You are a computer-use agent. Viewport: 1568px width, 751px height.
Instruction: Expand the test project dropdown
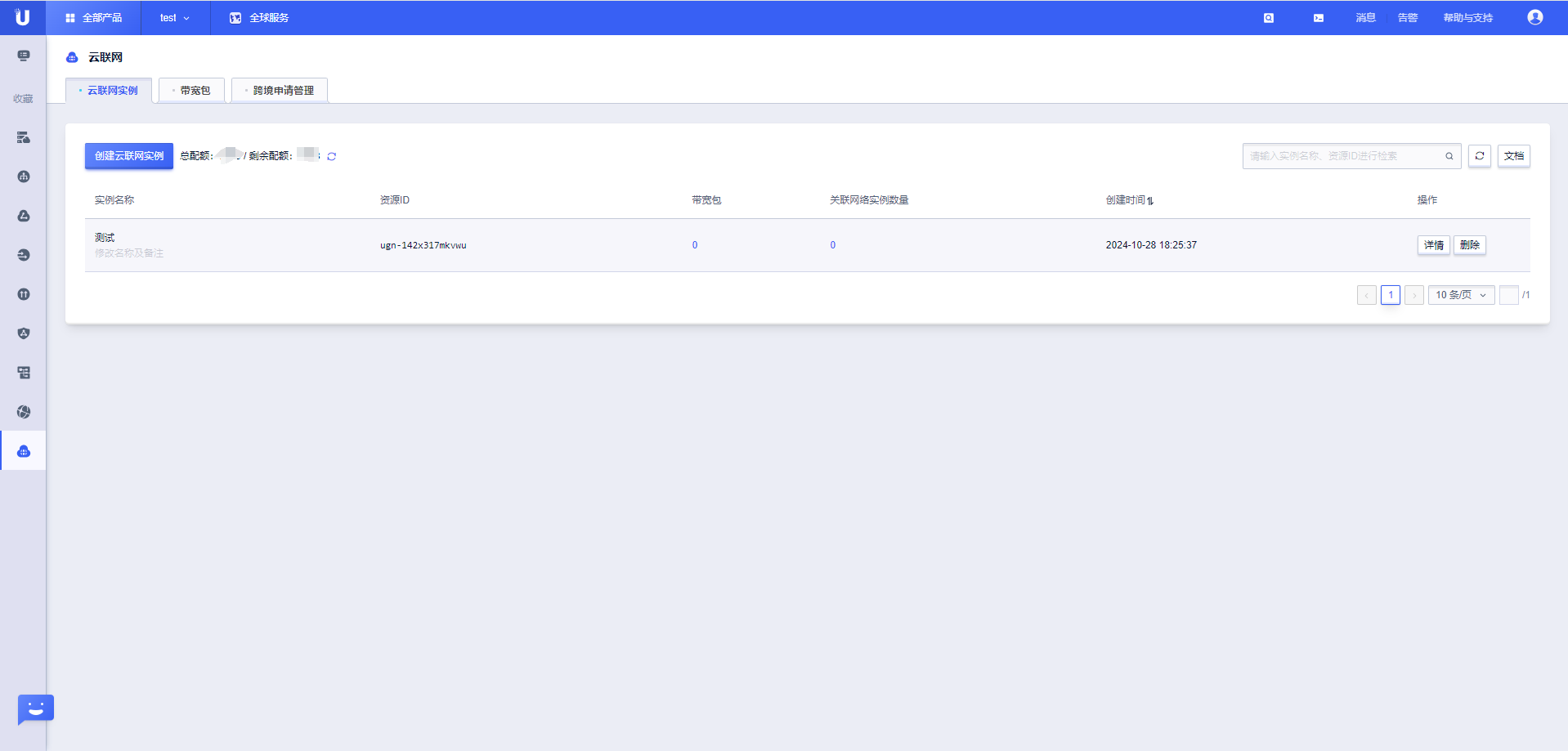point(174,18)
